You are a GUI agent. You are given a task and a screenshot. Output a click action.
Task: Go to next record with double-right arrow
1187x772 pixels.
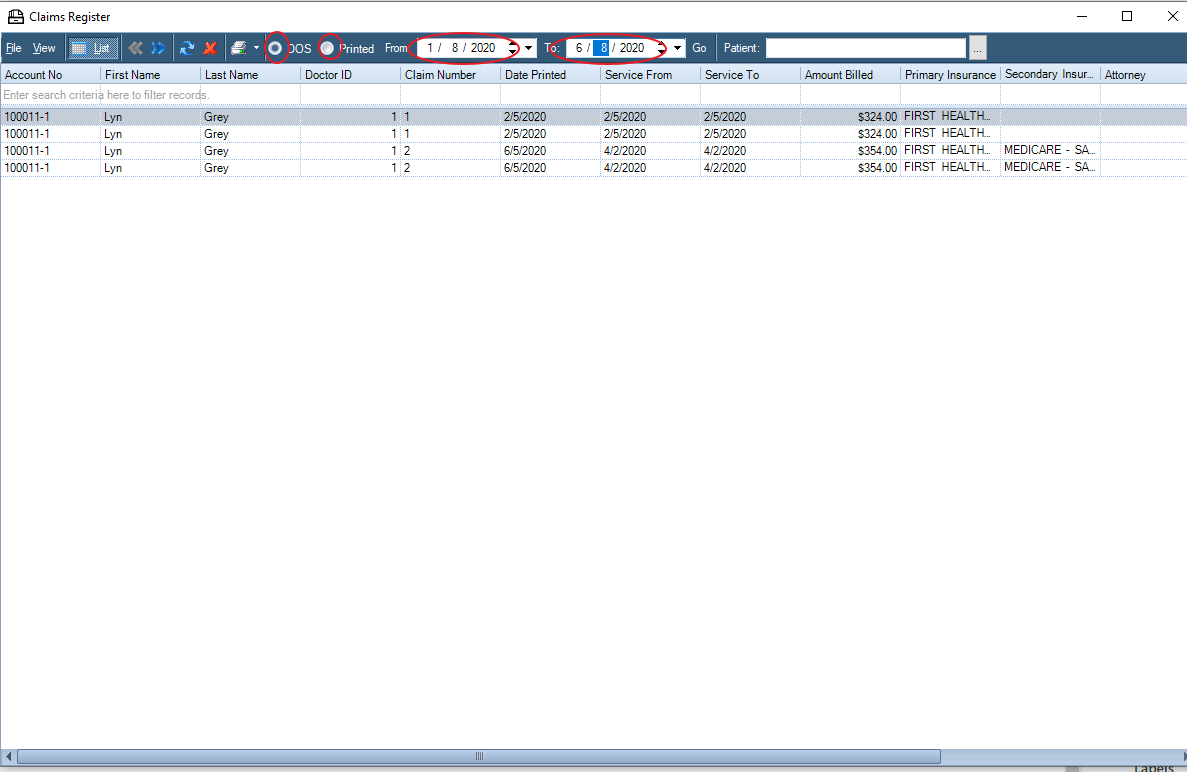(158, 48)
